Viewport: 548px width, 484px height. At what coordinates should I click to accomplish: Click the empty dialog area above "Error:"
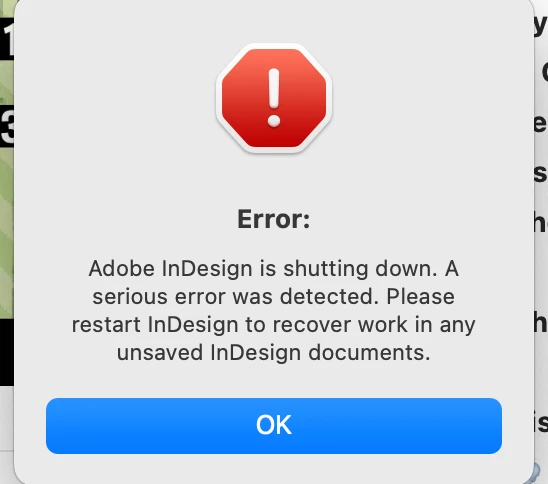274,180
